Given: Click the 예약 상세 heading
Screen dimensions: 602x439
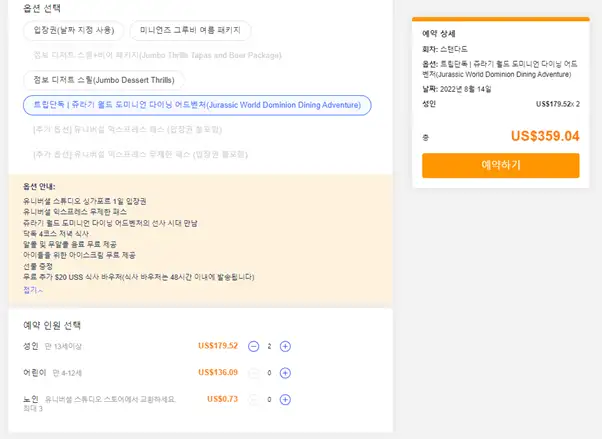Looking at the screenshot, I should tap(439, 33).
